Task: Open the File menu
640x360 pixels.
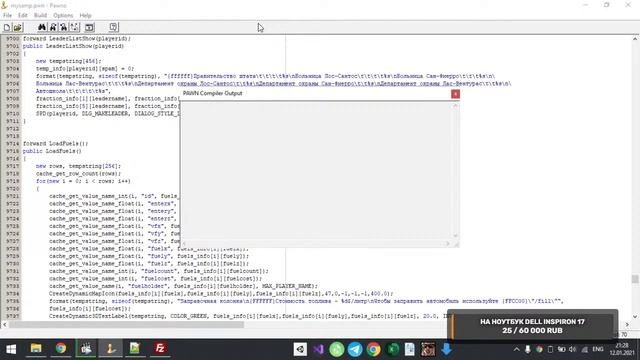Action: 7,15
